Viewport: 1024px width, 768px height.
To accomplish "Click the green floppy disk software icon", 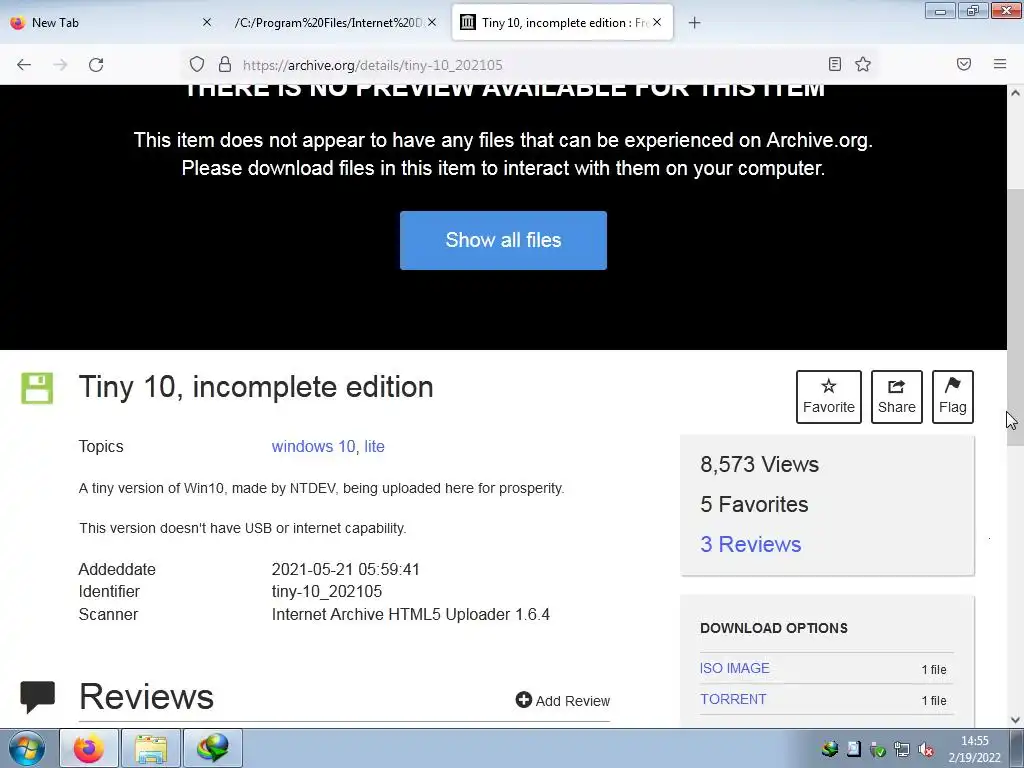I will [x=37, y=388].
